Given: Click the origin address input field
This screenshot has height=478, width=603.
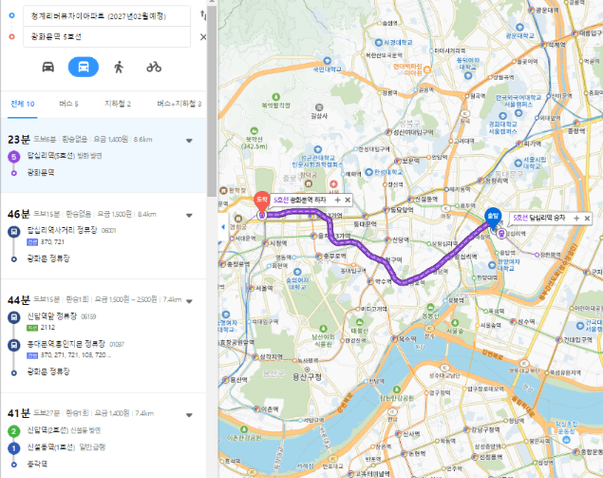Looking at the screenshot, I should 107,16.
